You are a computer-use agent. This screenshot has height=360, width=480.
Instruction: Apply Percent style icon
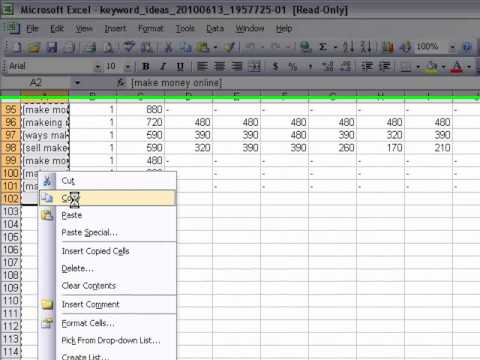[x=293, y=66]
